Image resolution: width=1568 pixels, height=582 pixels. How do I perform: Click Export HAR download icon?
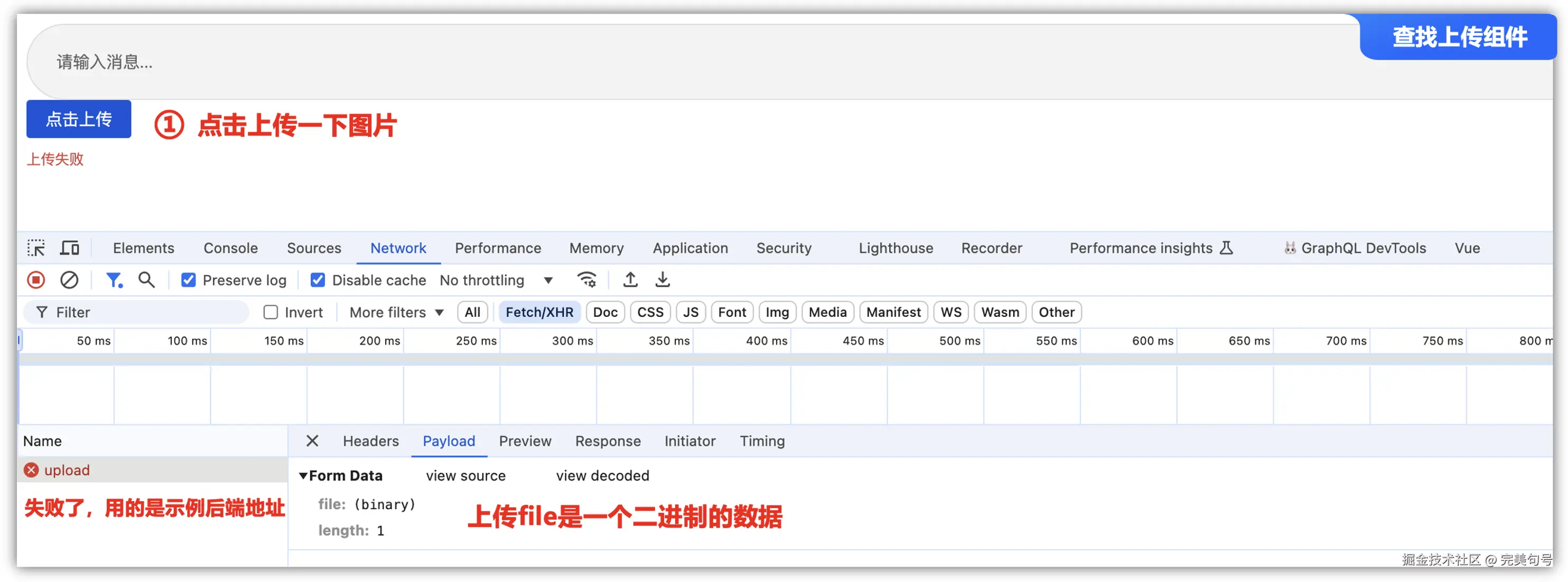tap(662, 280)
